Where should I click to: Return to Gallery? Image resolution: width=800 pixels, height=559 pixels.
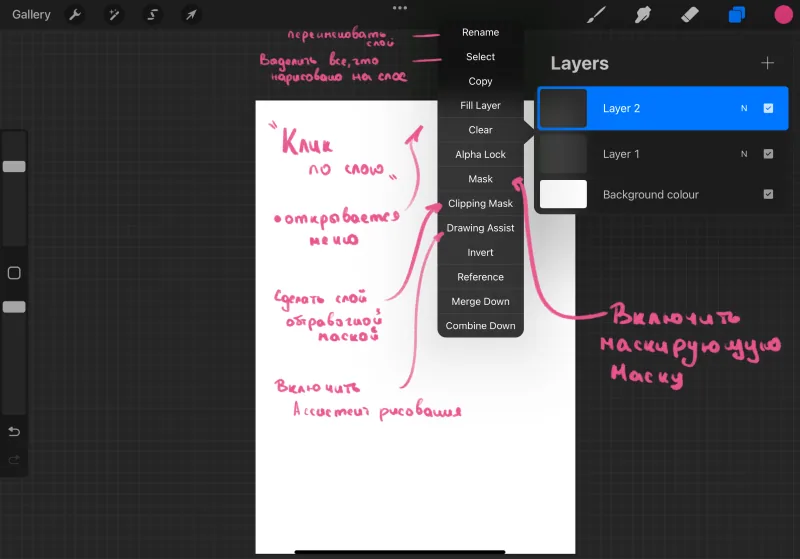[x=31, y=14]
